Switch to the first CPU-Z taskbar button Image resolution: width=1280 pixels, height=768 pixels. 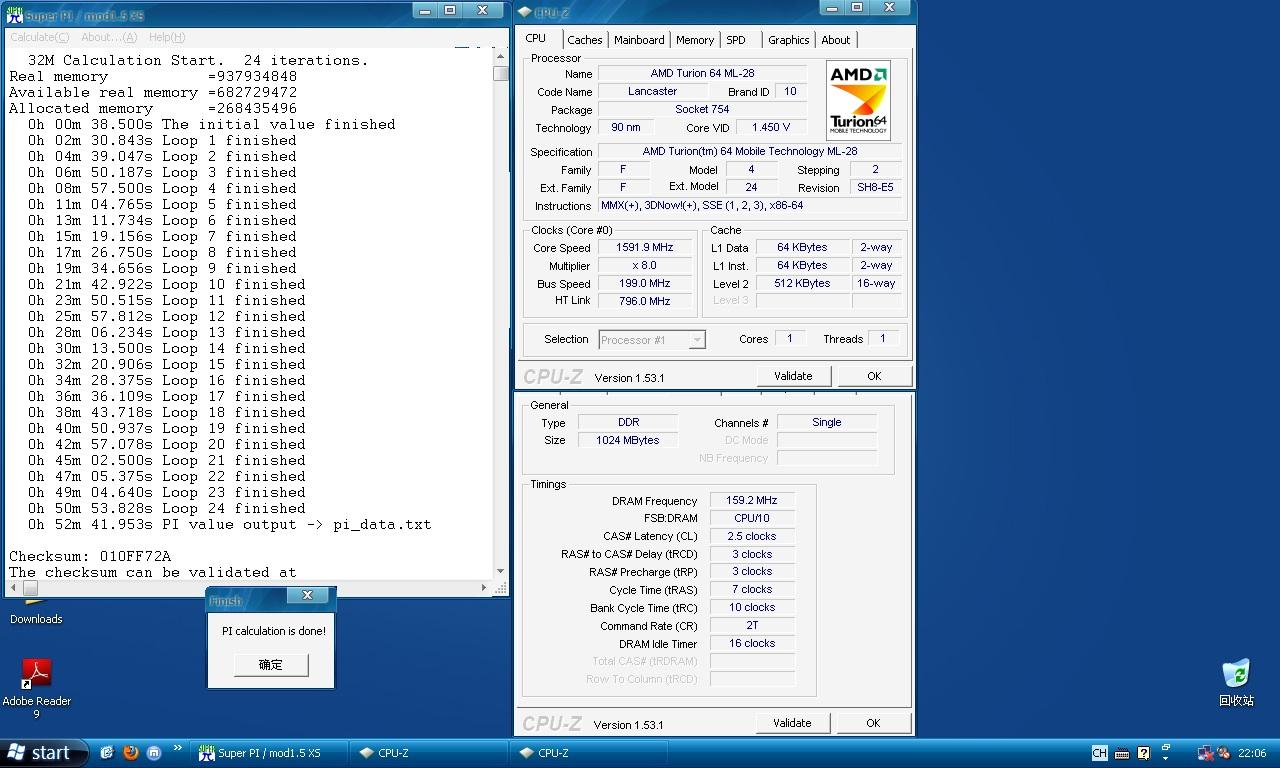[x=430, y=753]
